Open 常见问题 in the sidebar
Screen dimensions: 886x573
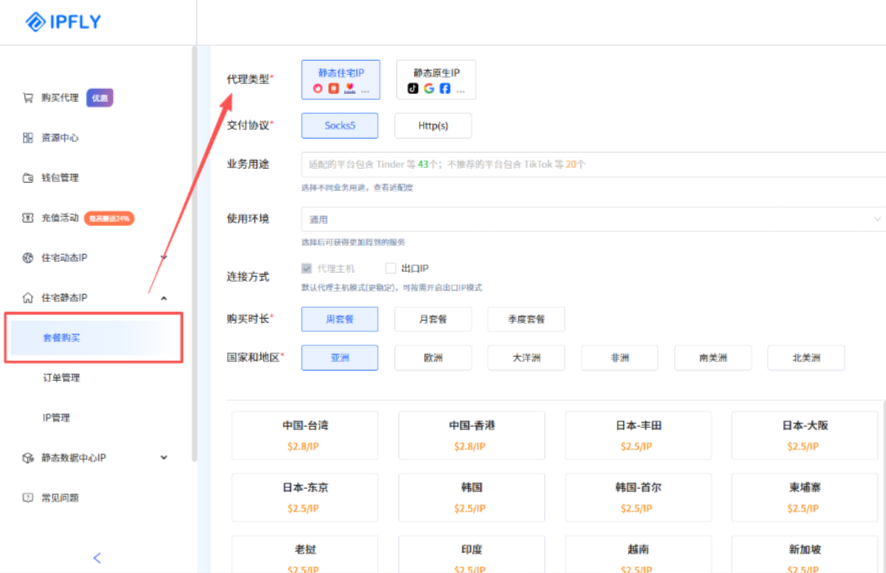(x=60, y=498)
